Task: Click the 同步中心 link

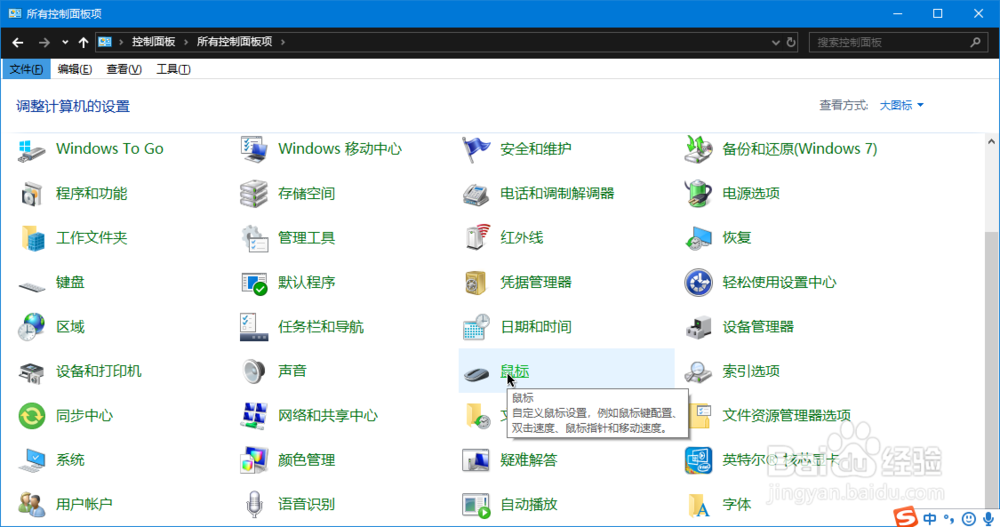Action: [x=84, y=416]
